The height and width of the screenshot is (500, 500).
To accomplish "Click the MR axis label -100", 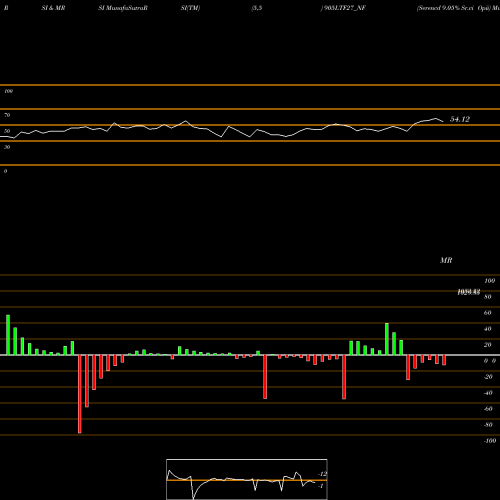I will [x=490, y=441].
